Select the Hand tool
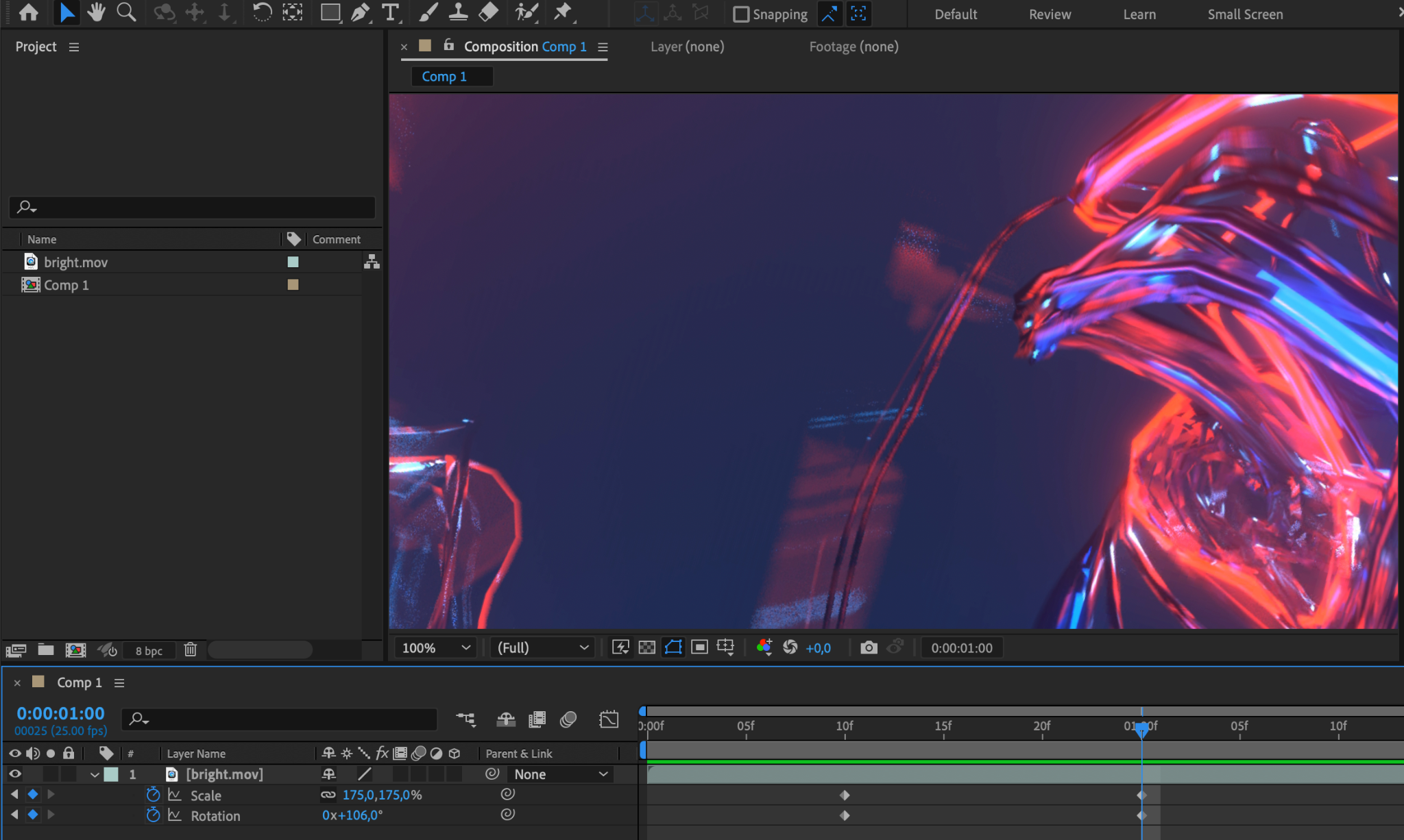 point(96,12)
